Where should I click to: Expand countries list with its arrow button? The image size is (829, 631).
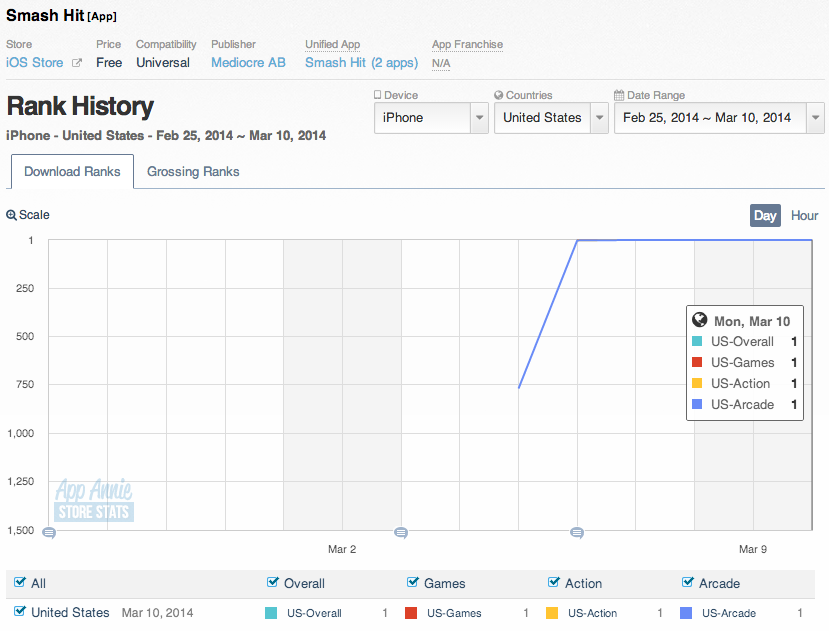point(599,117)
